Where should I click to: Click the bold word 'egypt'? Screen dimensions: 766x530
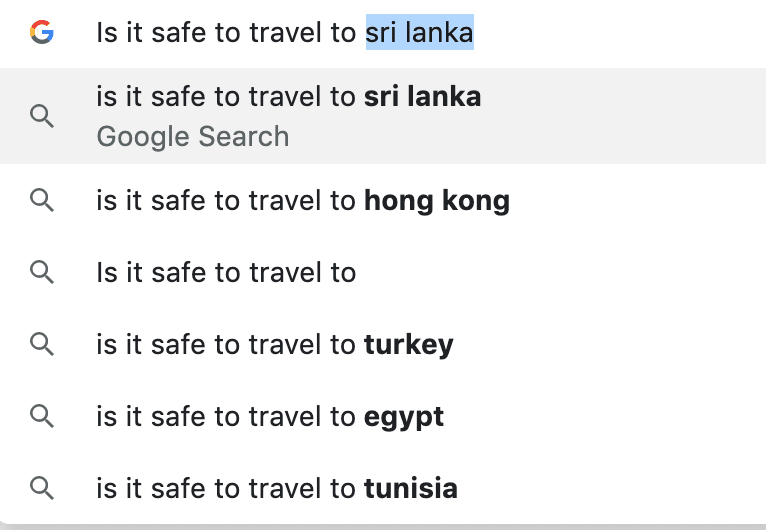(x=404, y=417)
